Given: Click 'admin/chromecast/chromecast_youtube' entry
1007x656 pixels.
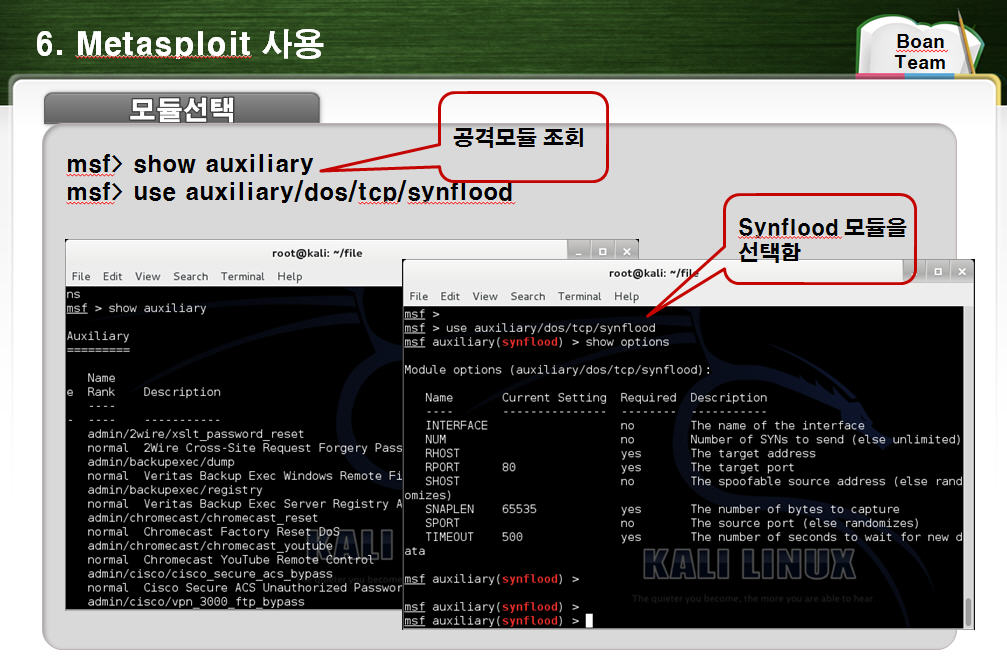Looking at the screenshot, I should tap(210, 546).
